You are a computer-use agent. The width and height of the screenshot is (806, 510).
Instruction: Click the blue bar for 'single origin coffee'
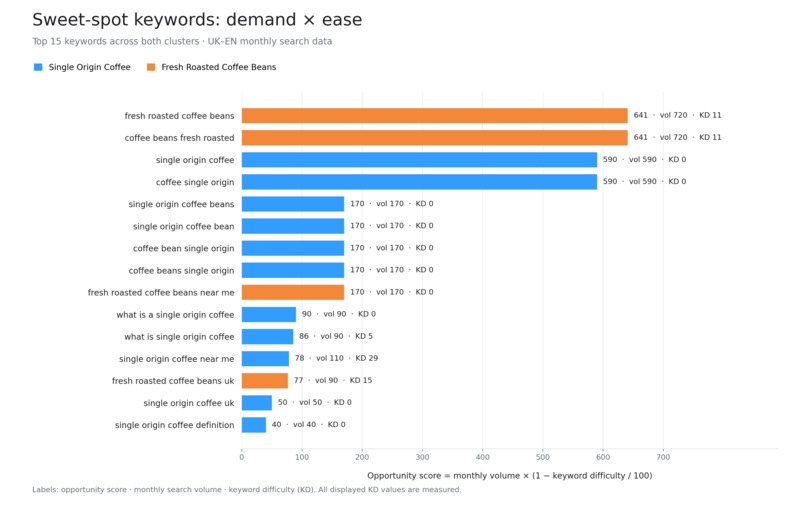click(x=419, y=160)
